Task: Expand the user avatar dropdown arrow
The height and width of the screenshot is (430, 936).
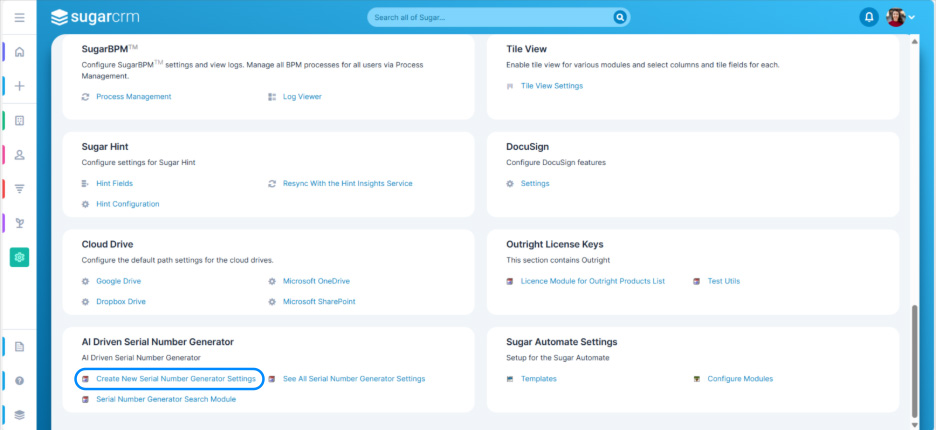Action: tap(912, 18)
